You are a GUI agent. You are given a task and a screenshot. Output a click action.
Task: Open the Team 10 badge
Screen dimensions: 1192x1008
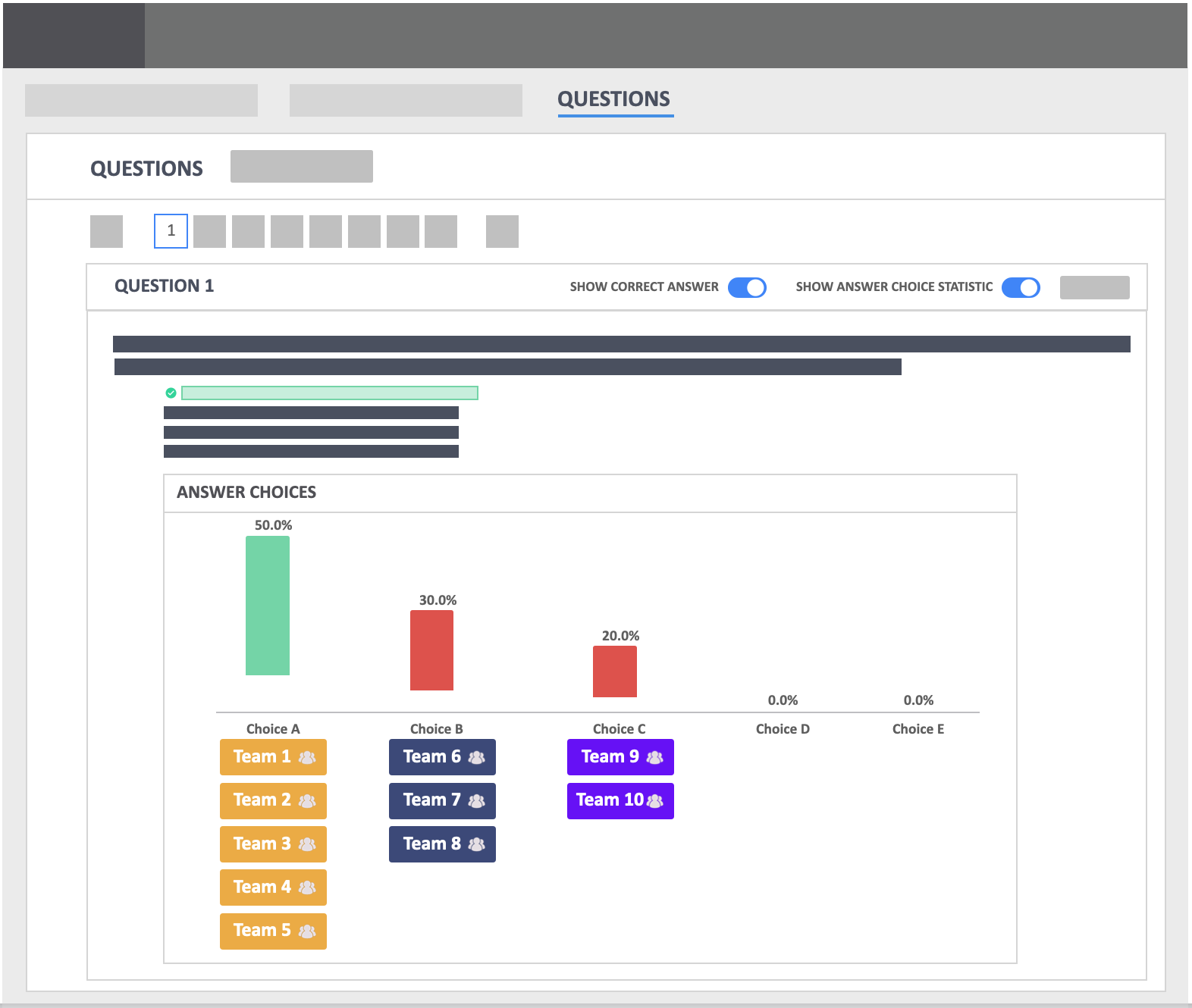620,800
